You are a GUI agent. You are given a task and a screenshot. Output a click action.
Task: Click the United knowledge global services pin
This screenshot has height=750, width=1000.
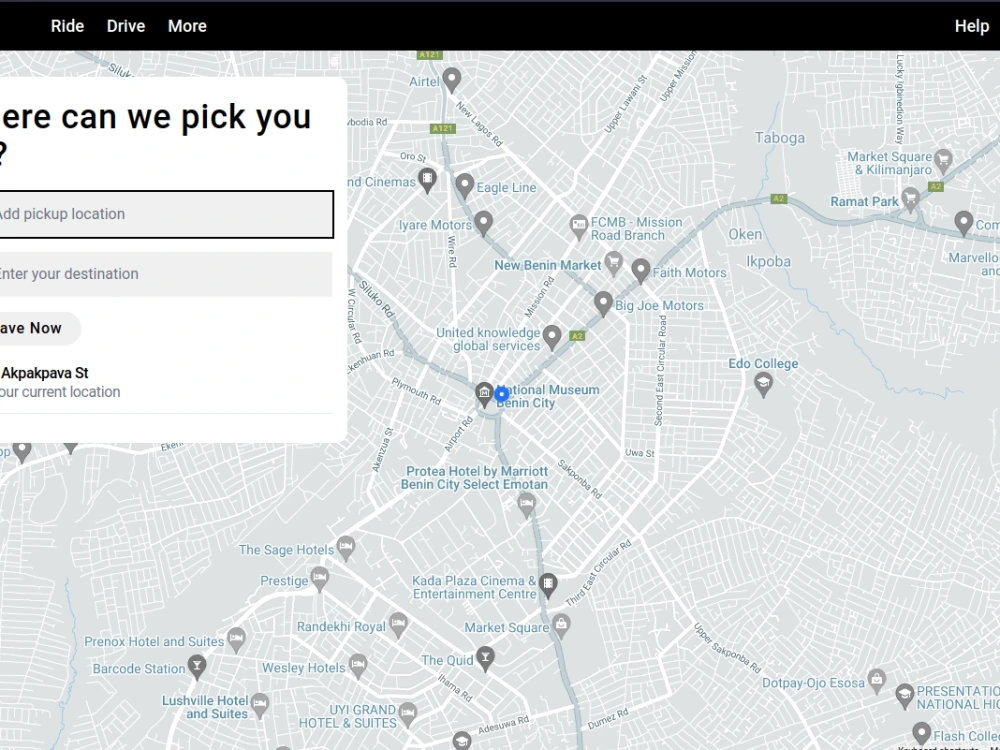point(552,337)
